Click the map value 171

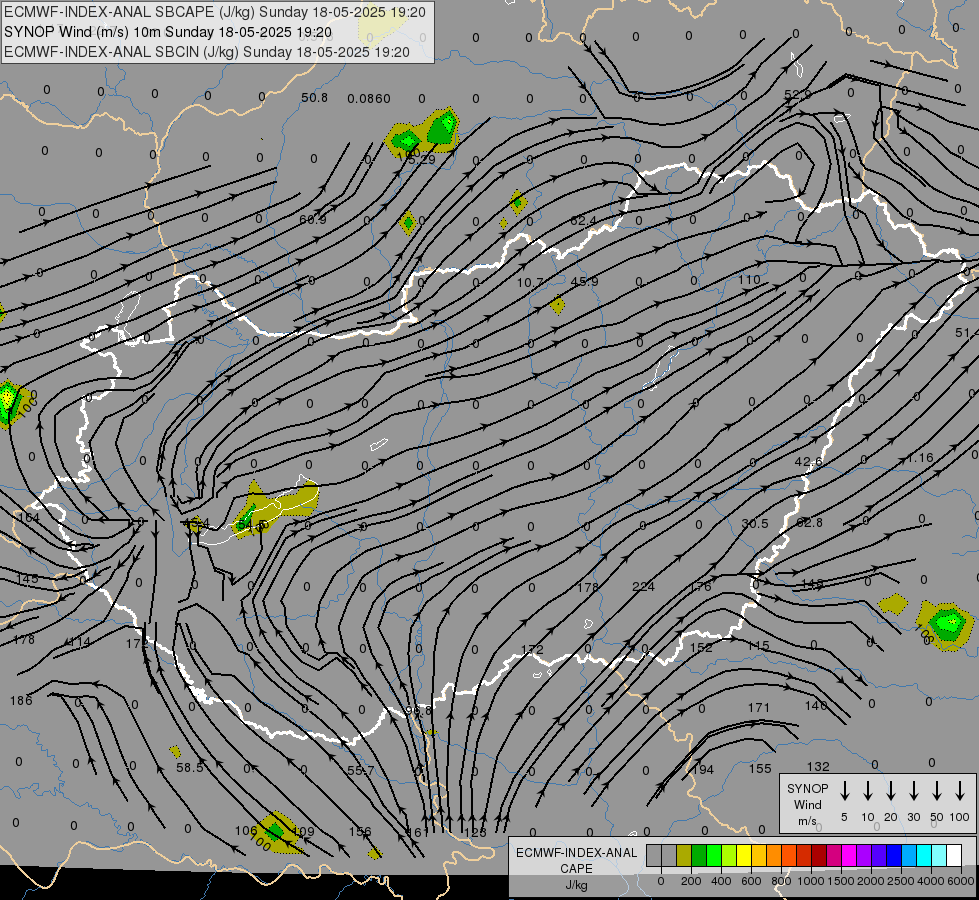point(759,708)
